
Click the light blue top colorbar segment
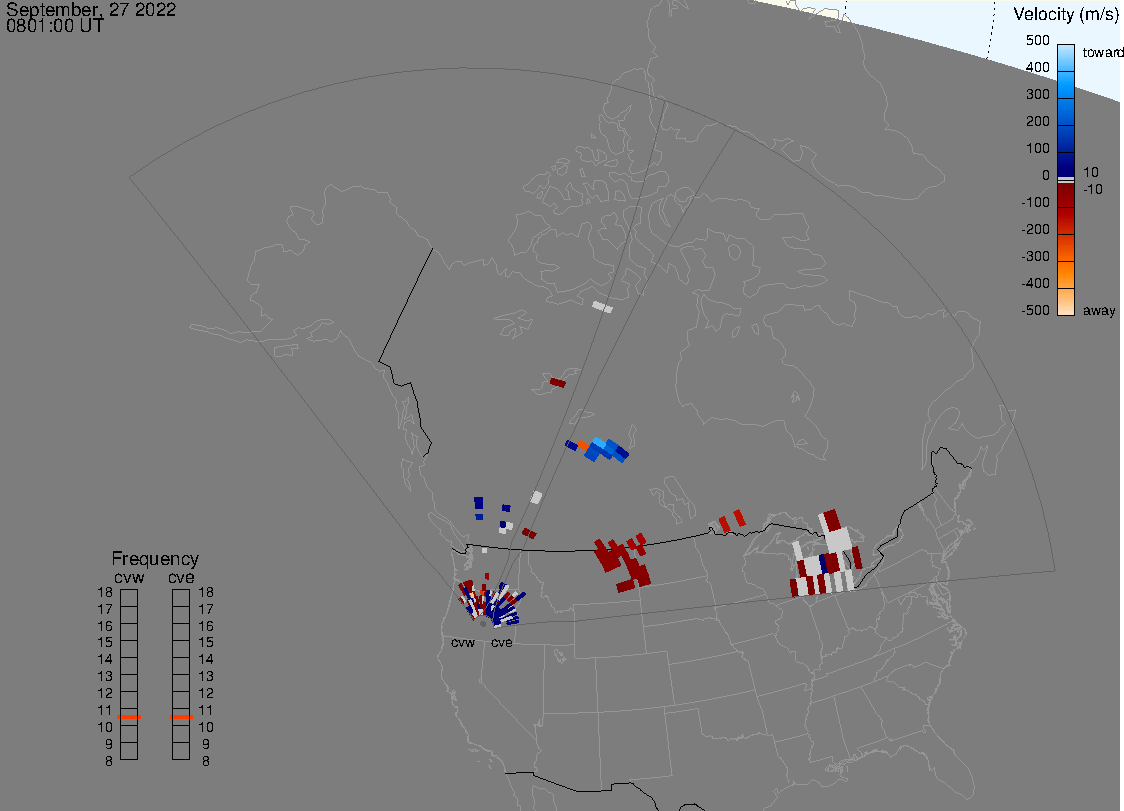point(1066,57)
